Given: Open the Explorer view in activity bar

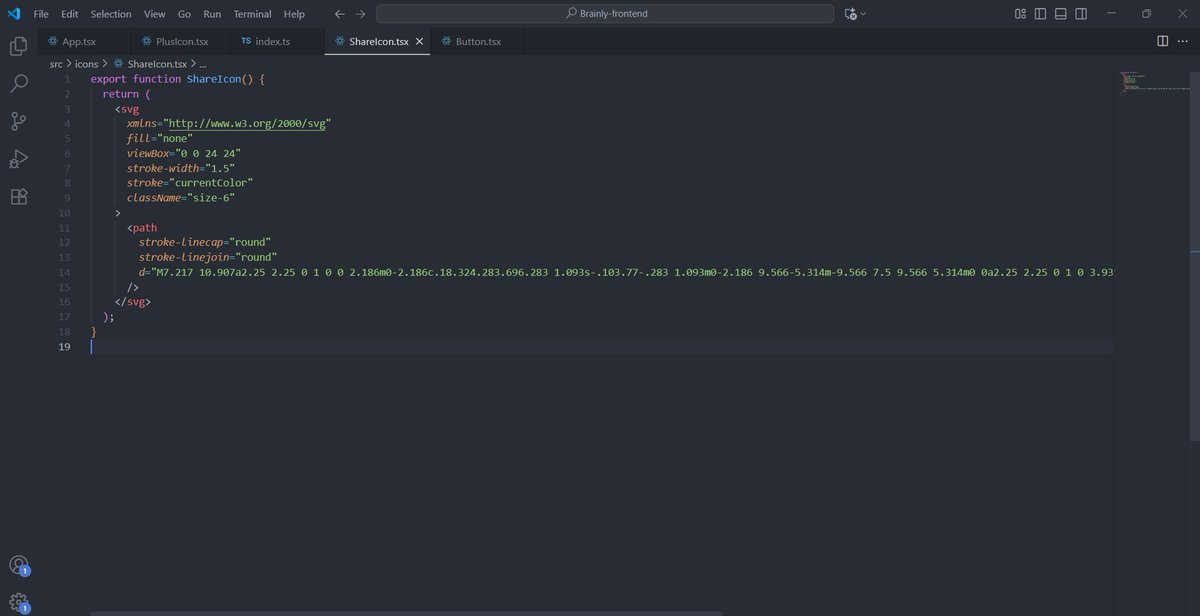Looking at the screenshot, I should pos(18,46).
